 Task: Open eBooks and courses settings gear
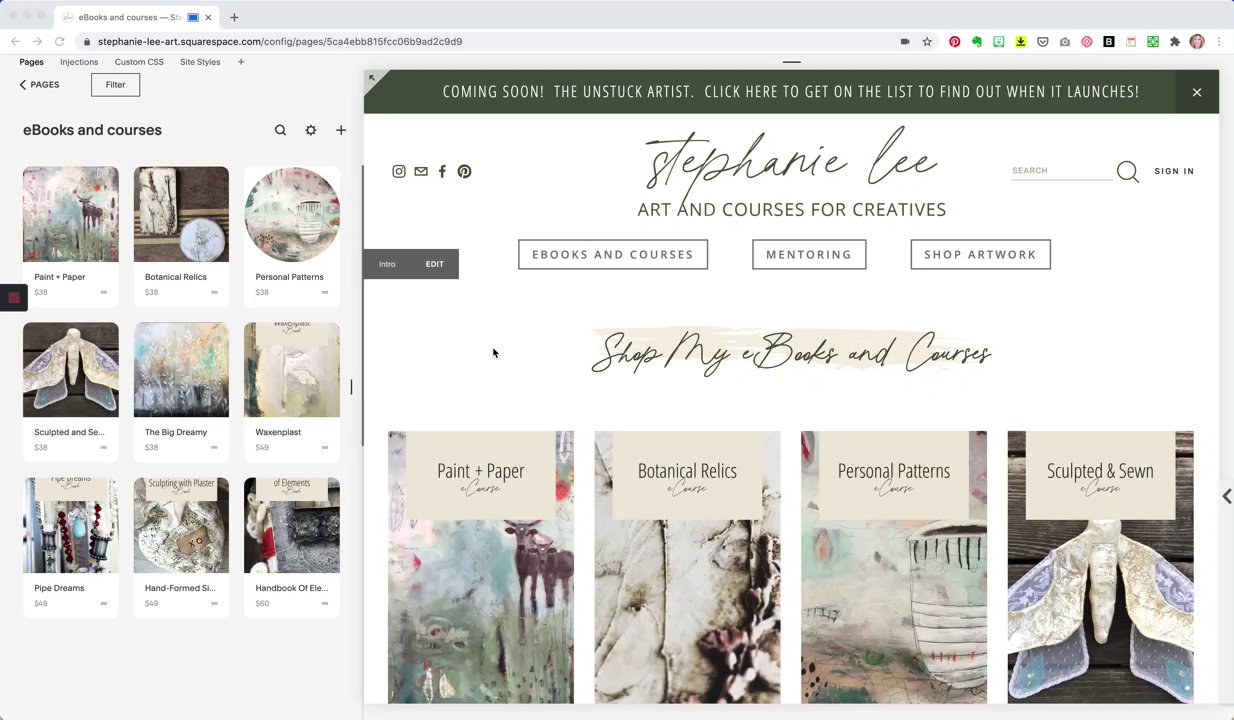pos(311,130)
